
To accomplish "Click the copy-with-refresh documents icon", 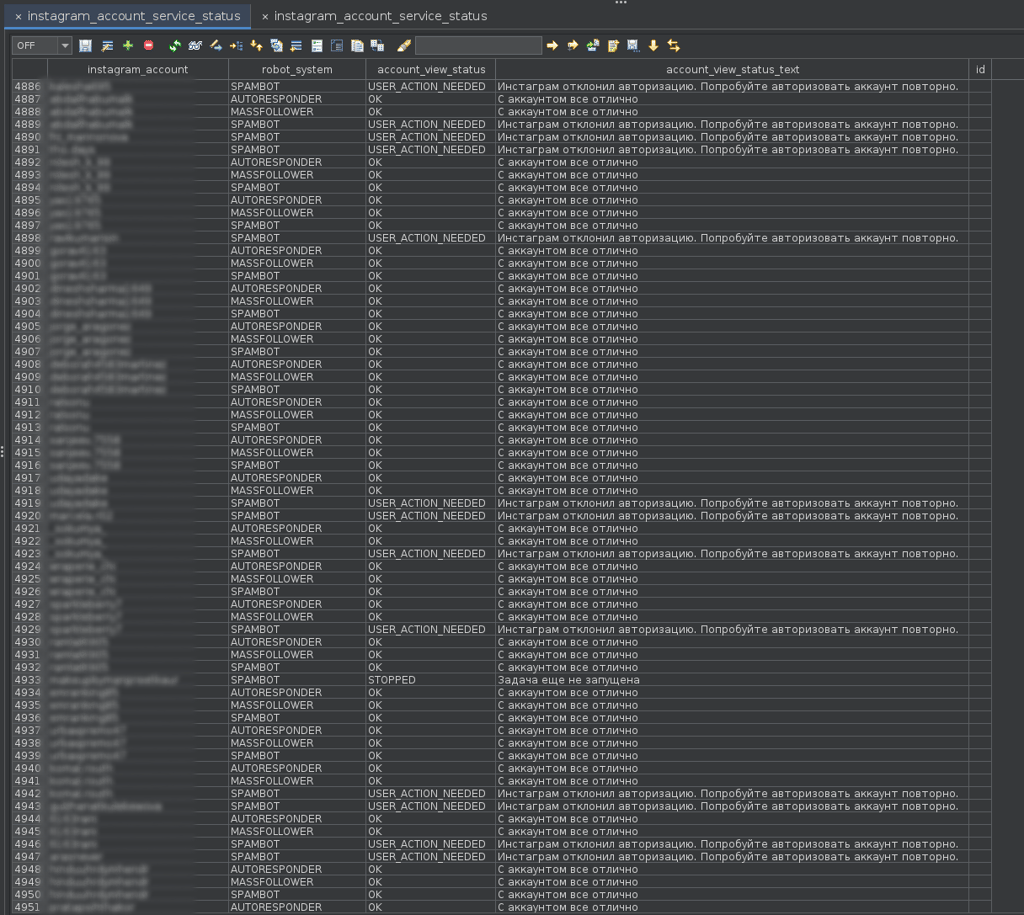I will pos(276,46).
